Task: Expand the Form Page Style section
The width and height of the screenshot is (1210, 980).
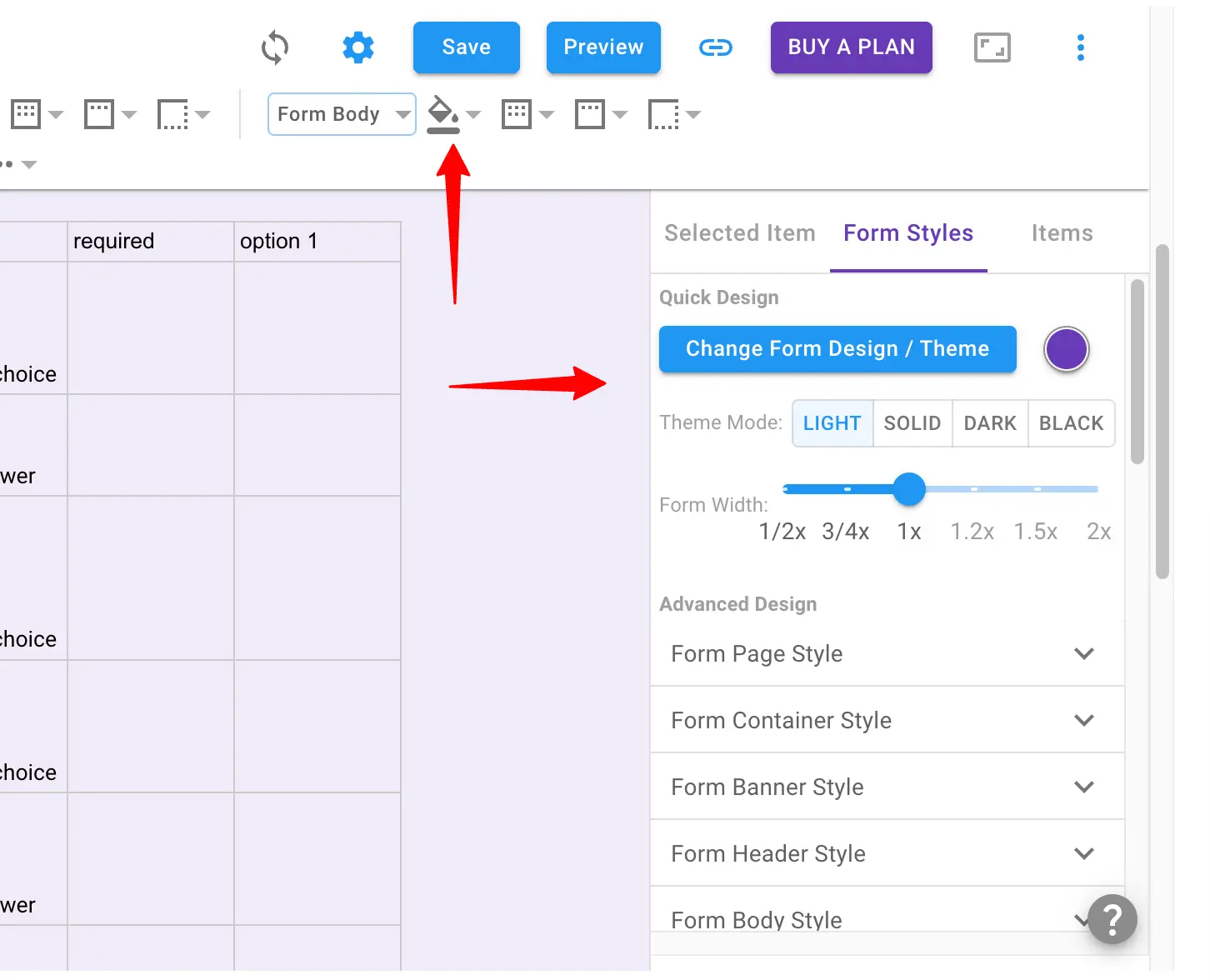Action: (886, 654)
